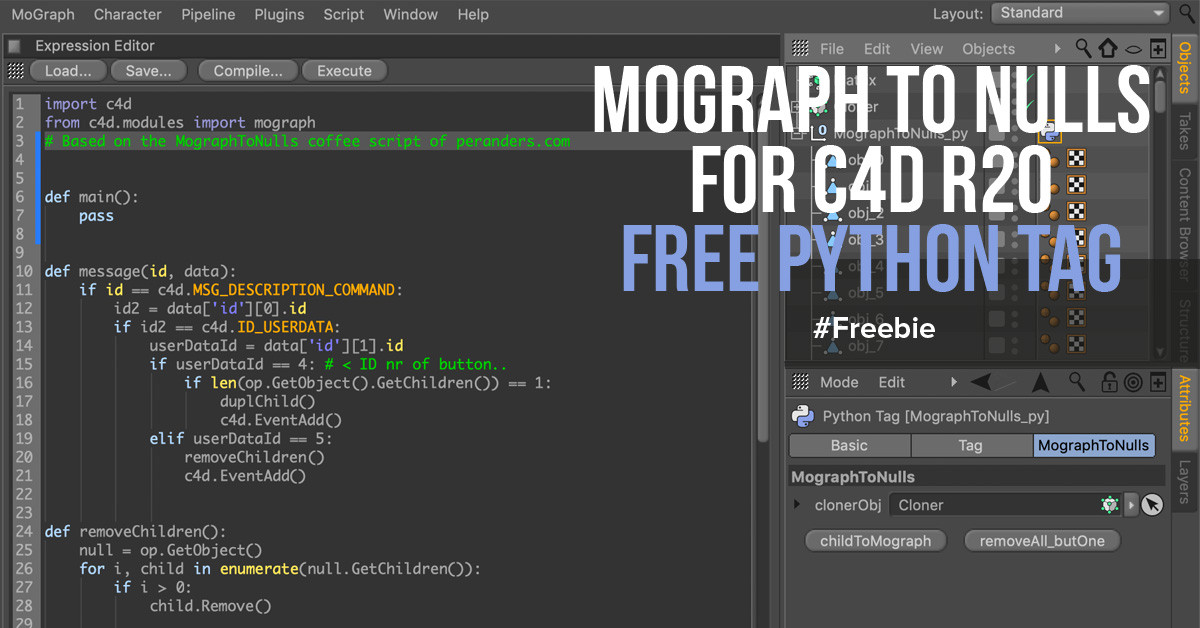Click the Compile... button
Image resolution: width=1200 pixels, height=628 pixels.
pos(248,71)
